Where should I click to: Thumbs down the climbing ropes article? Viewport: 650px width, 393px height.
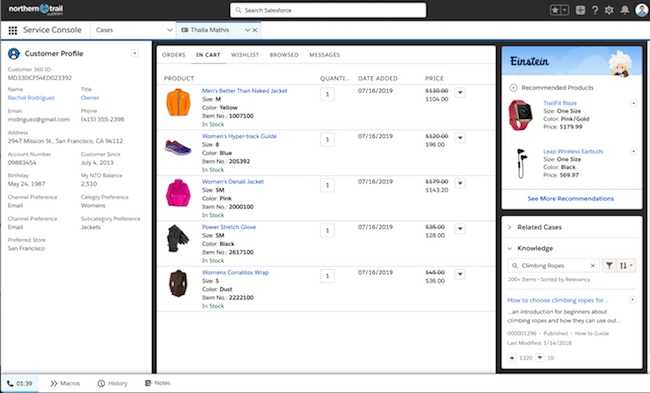tap(540, 357)
